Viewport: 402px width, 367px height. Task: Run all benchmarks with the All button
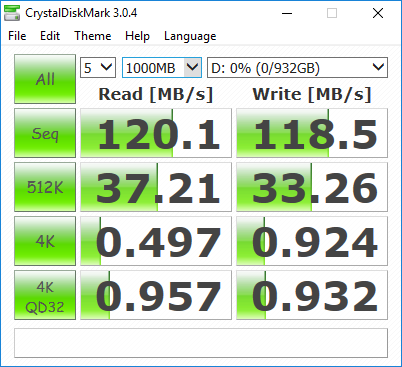point(45,79)
